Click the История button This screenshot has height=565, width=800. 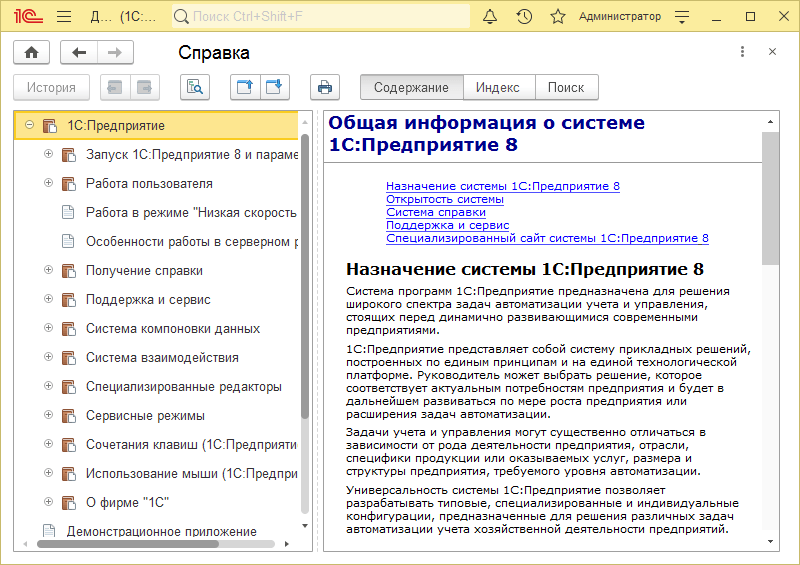click(x=52, y=87)
